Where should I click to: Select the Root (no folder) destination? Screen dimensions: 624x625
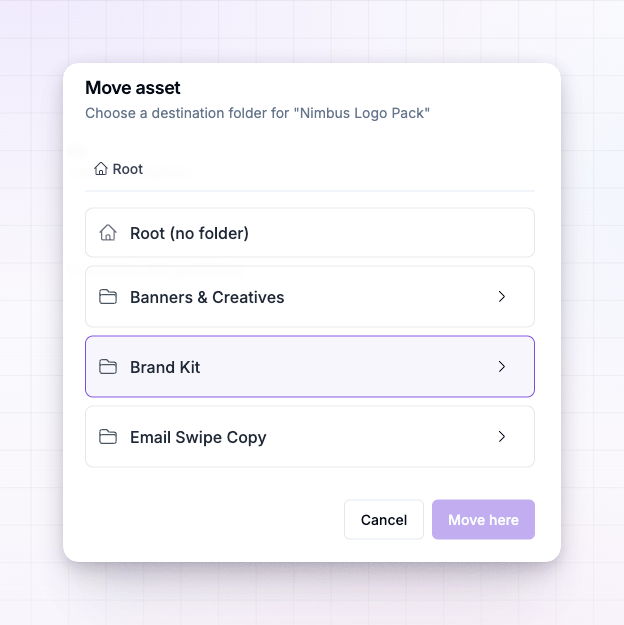coord(310,233)
